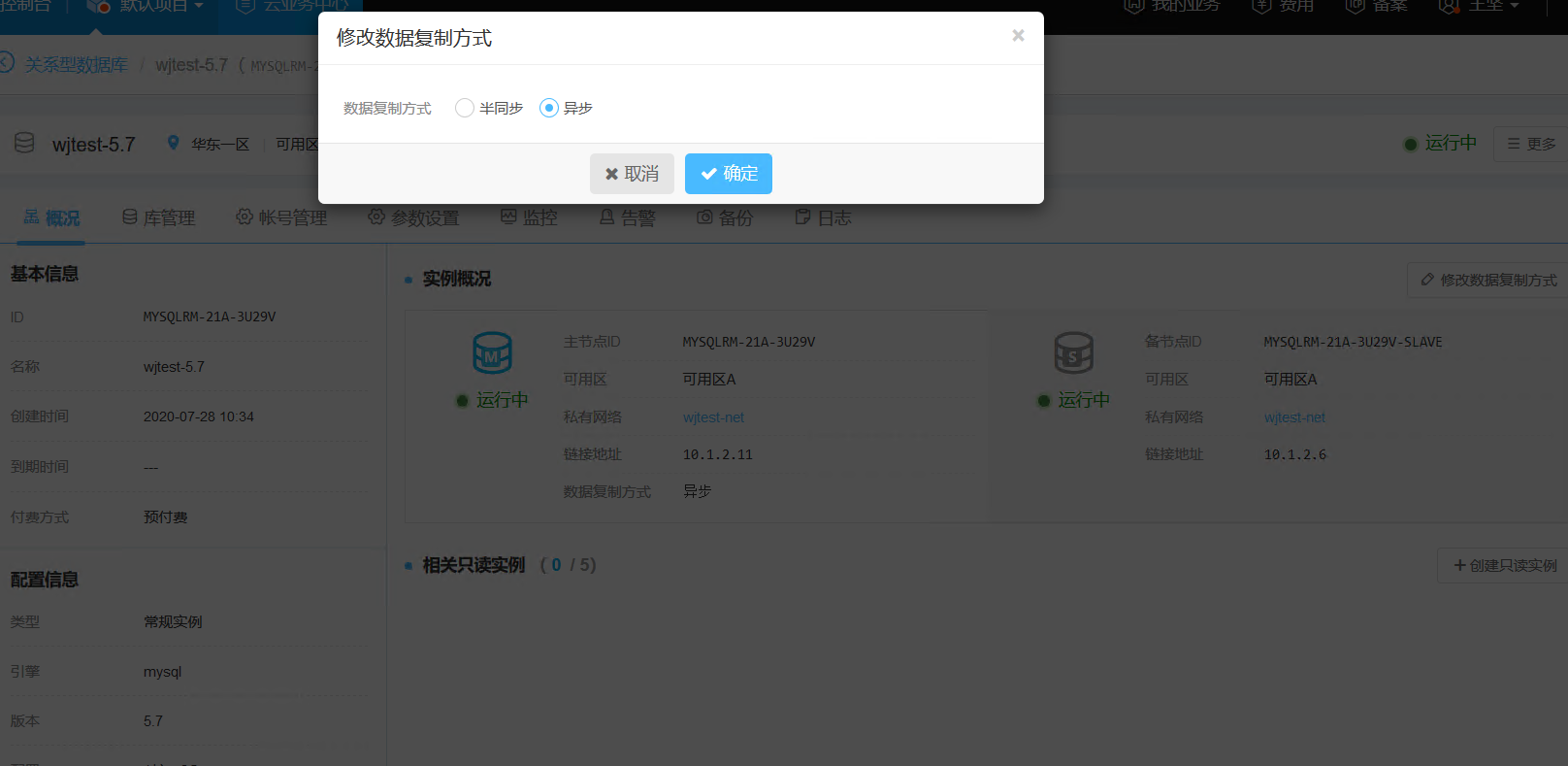The height and width of the screenshot is (766, 1568).
Task: Open the 云业务中心 top menu
Action: (x=292, y=8)
